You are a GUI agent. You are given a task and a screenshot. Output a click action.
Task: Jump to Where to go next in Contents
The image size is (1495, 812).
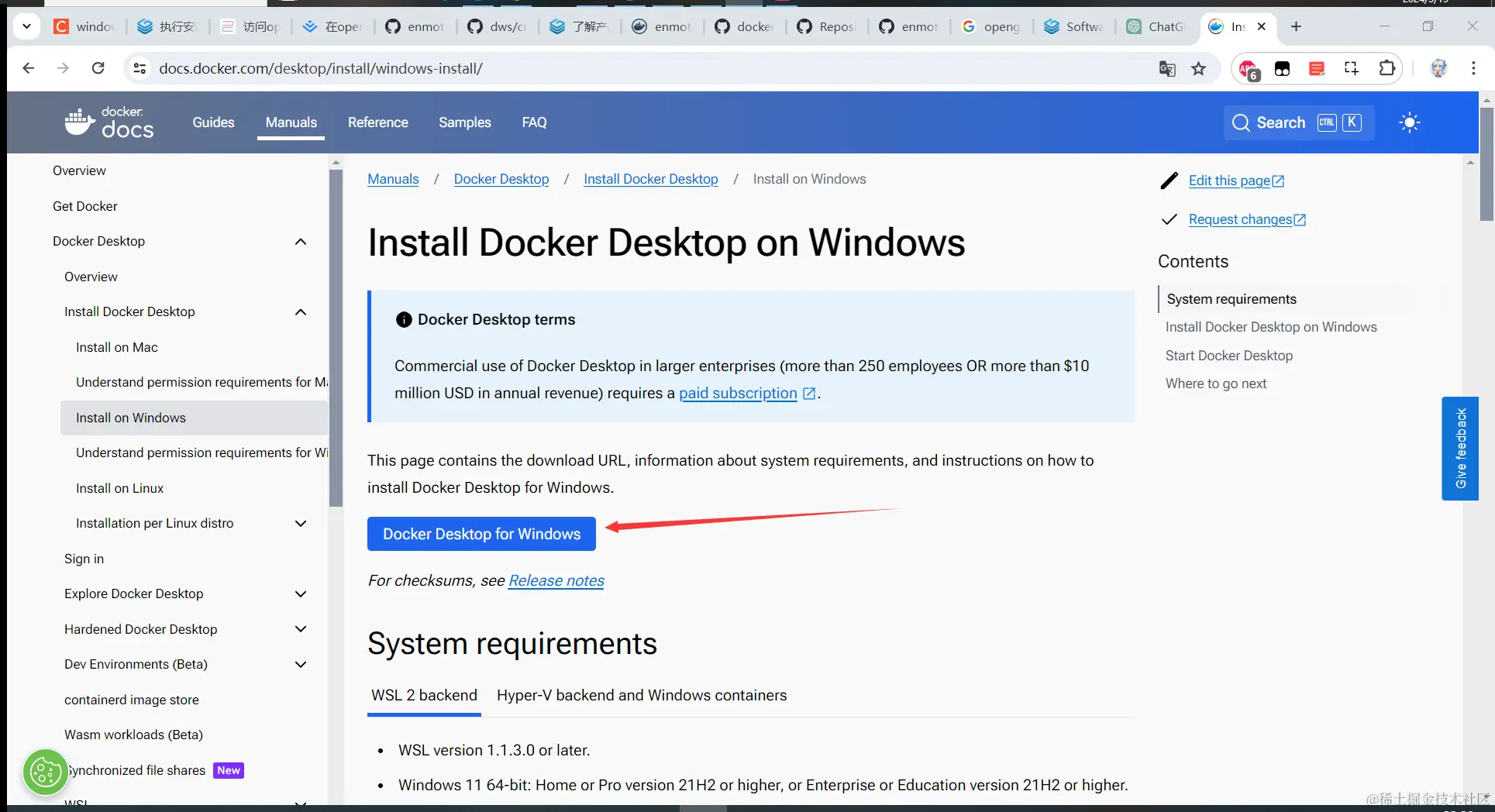(x=1216, y=384)
